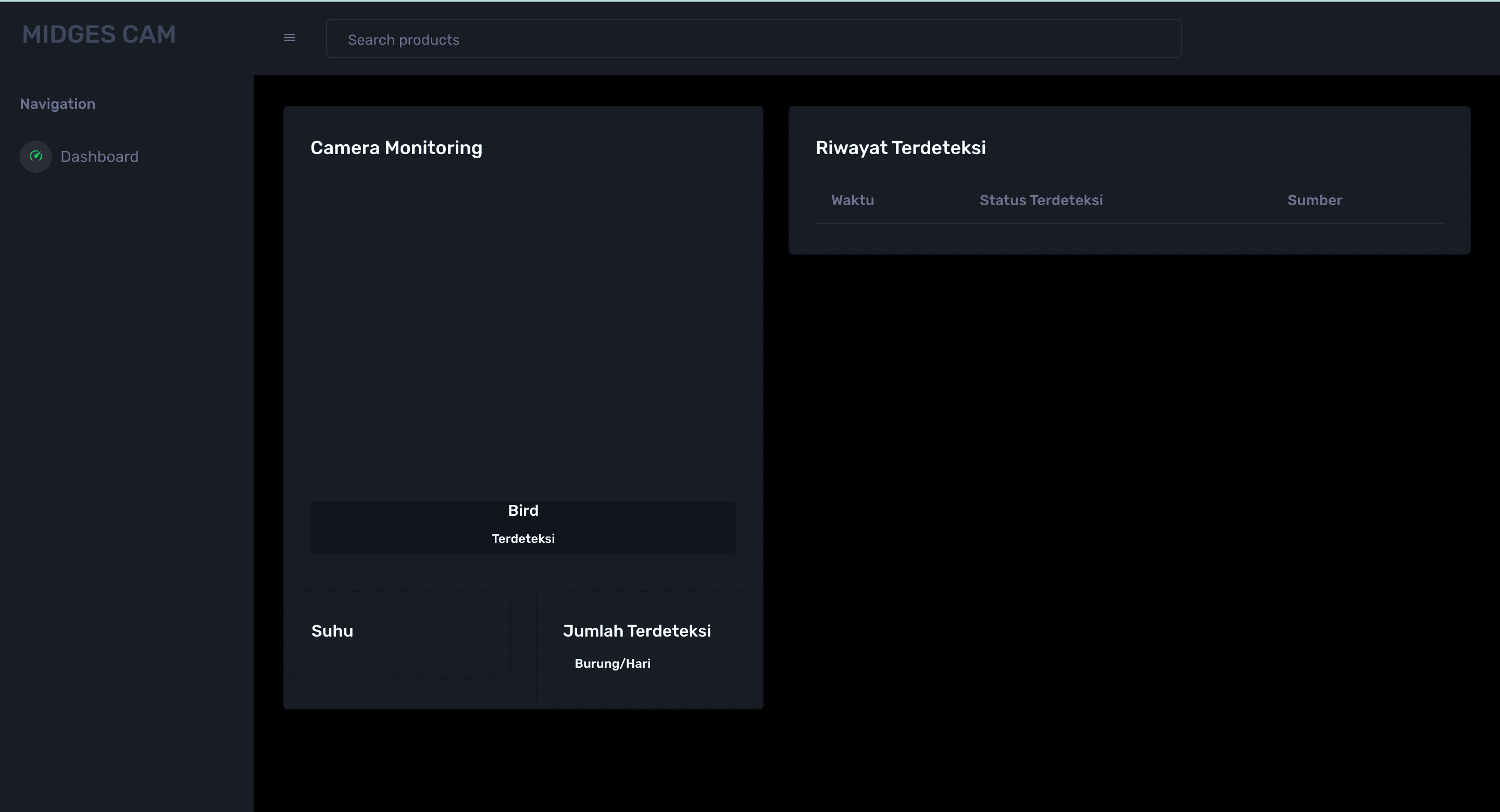This screenshot has width=1500, height=812.
Task: Click the Terdeteksi status text under Bird
Action: [523, 539]
